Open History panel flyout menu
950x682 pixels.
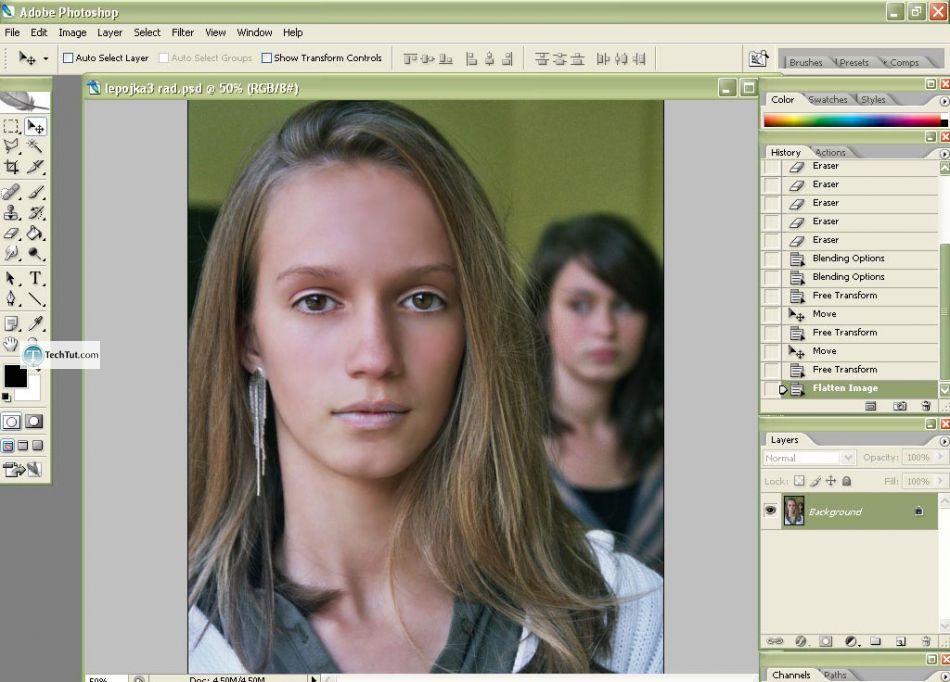[x=944, y=154]
